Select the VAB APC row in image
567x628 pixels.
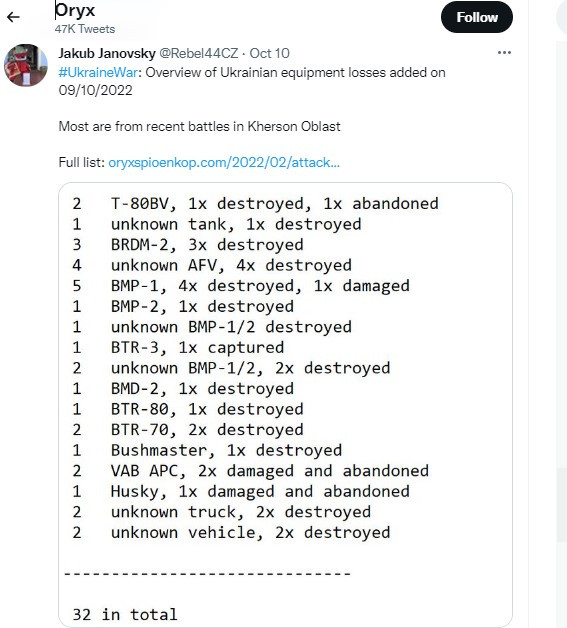point(251,471)
